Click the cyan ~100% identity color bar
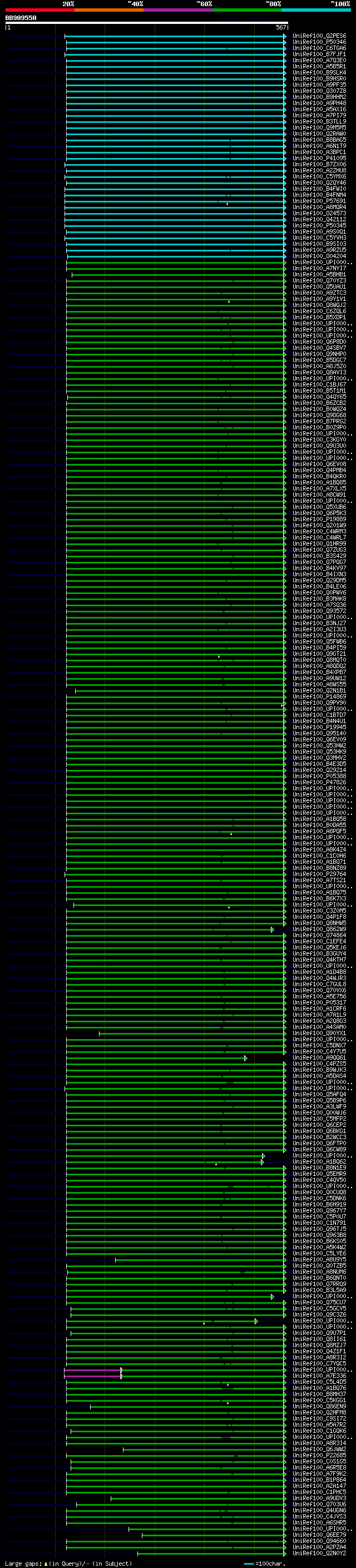Image resolution: width=356 pixels, height=1568 pixels. coord(317,11)
